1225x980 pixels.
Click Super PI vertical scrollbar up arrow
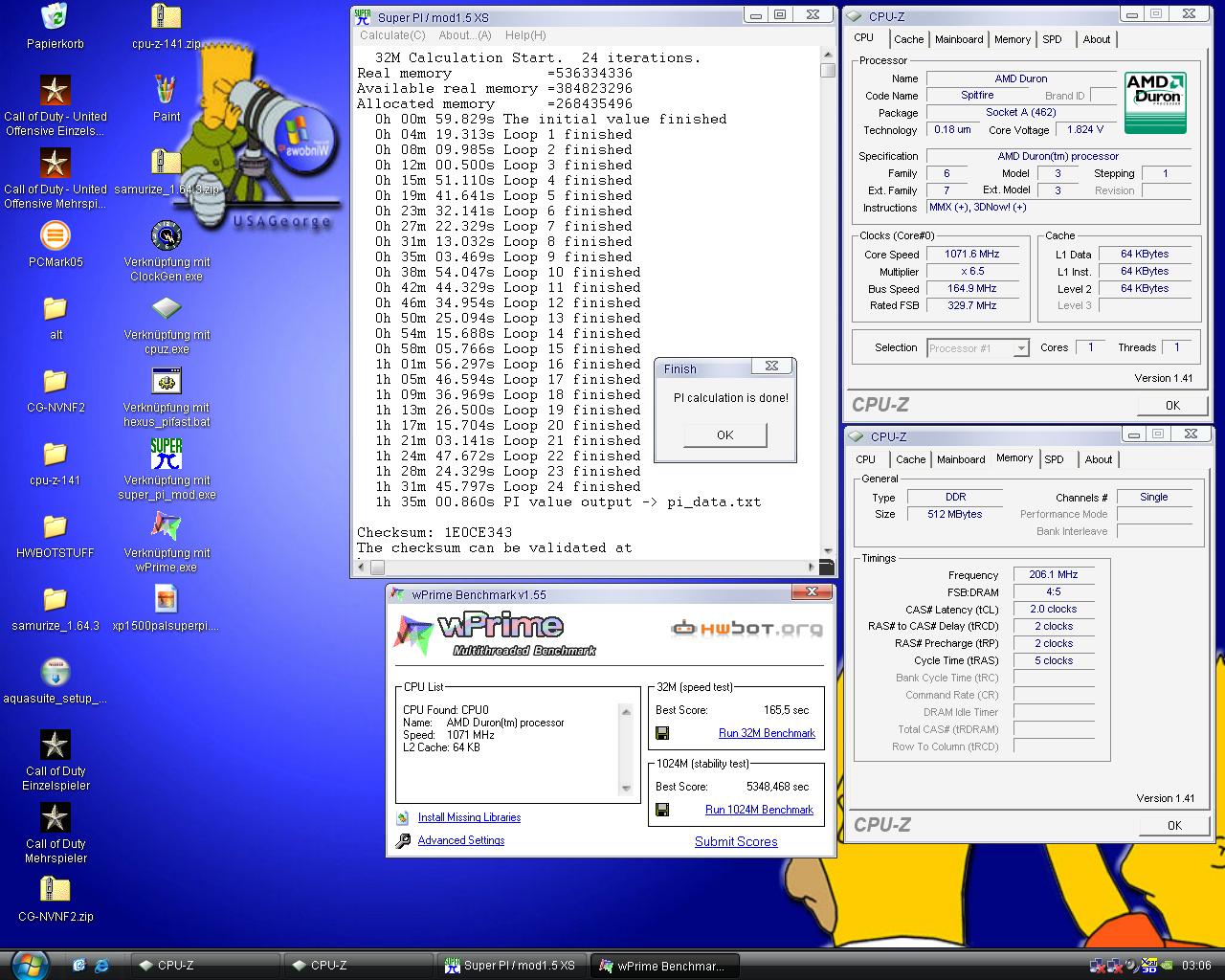coord(827,54)
